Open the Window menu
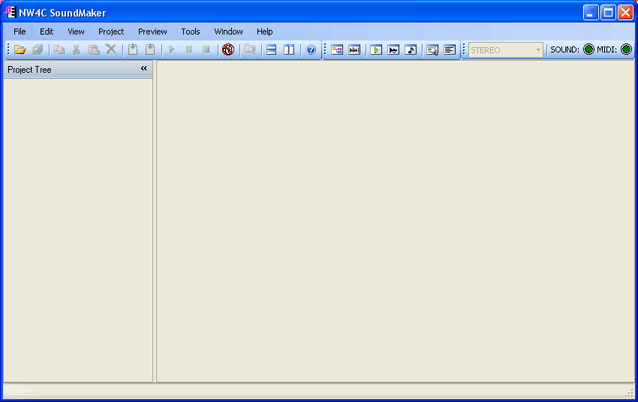This screenshot has height=402, width=638. point(228,31)
